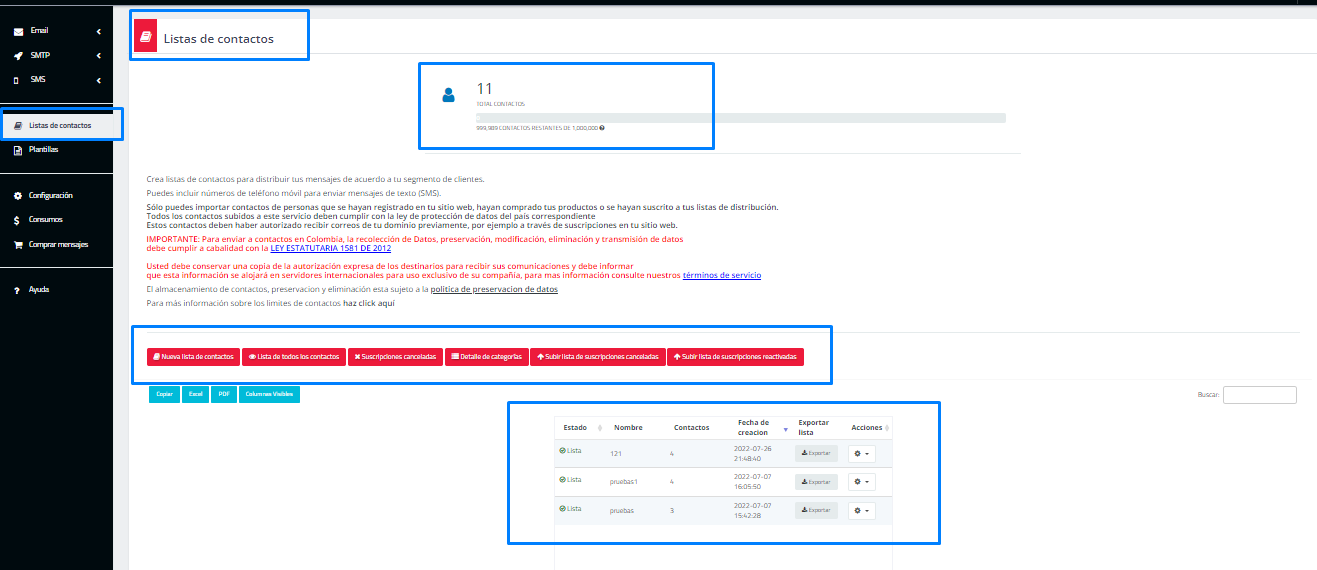Image resolution: width=1317 pixels, height=570 pixels.
Task: Select Listas de contactos in the sidebar
Action: (60, 126)
